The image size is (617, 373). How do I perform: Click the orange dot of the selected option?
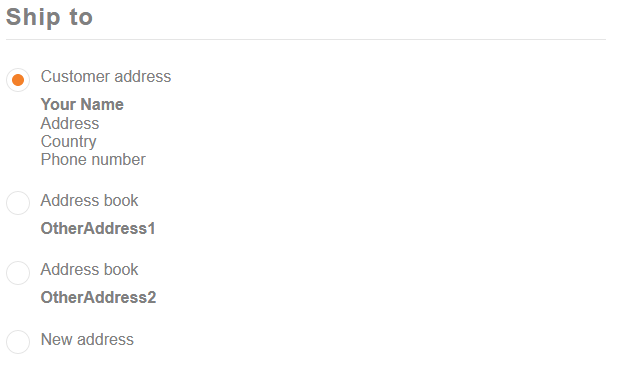tap(18, 80)
